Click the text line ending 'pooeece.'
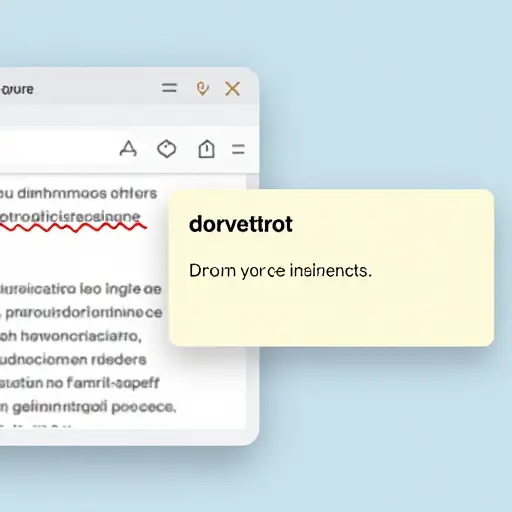512x512 pixels. [x=88, y=407]
